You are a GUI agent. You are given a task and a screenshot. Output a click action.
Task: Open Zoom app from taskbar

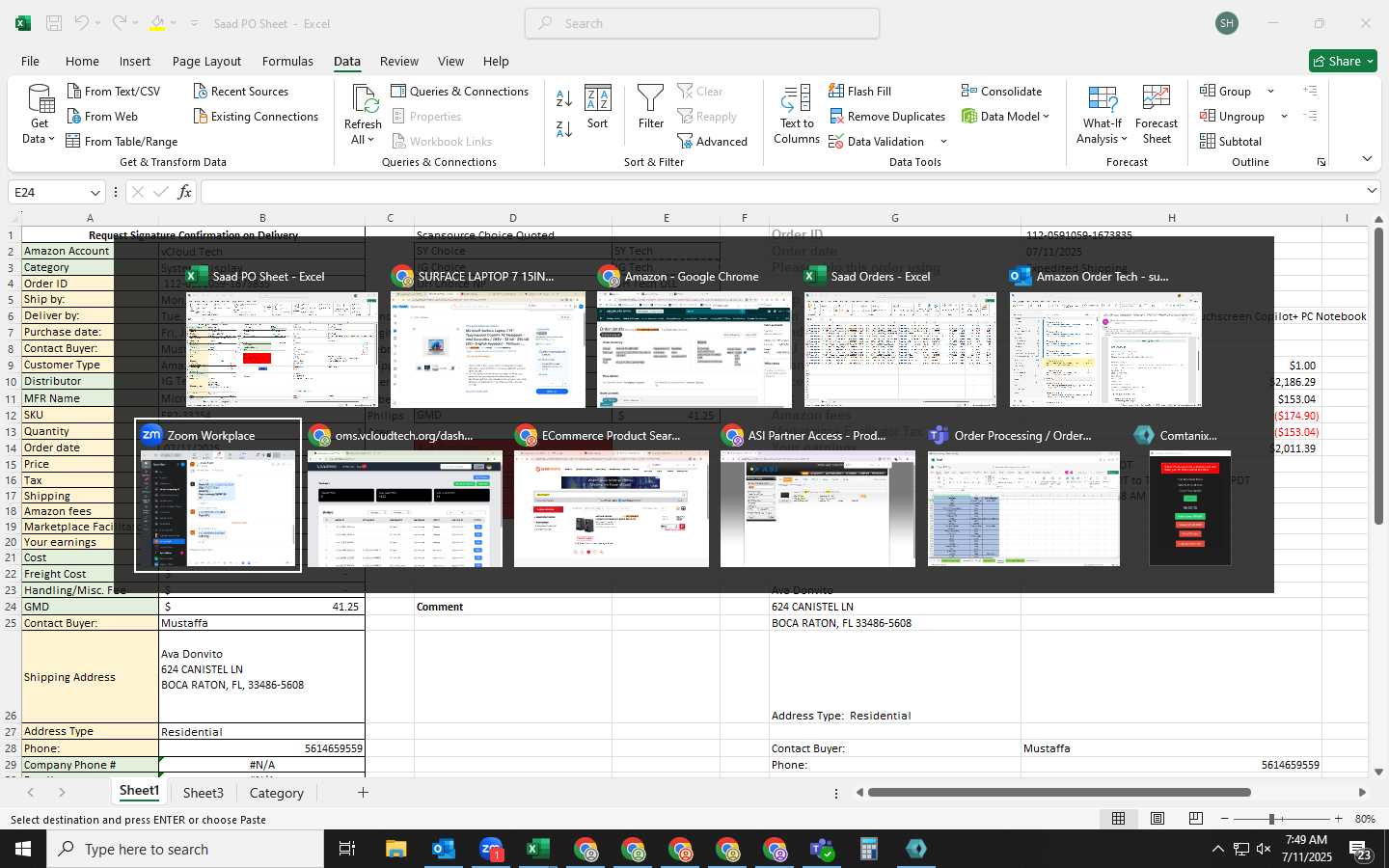click(x=491, y=849)
